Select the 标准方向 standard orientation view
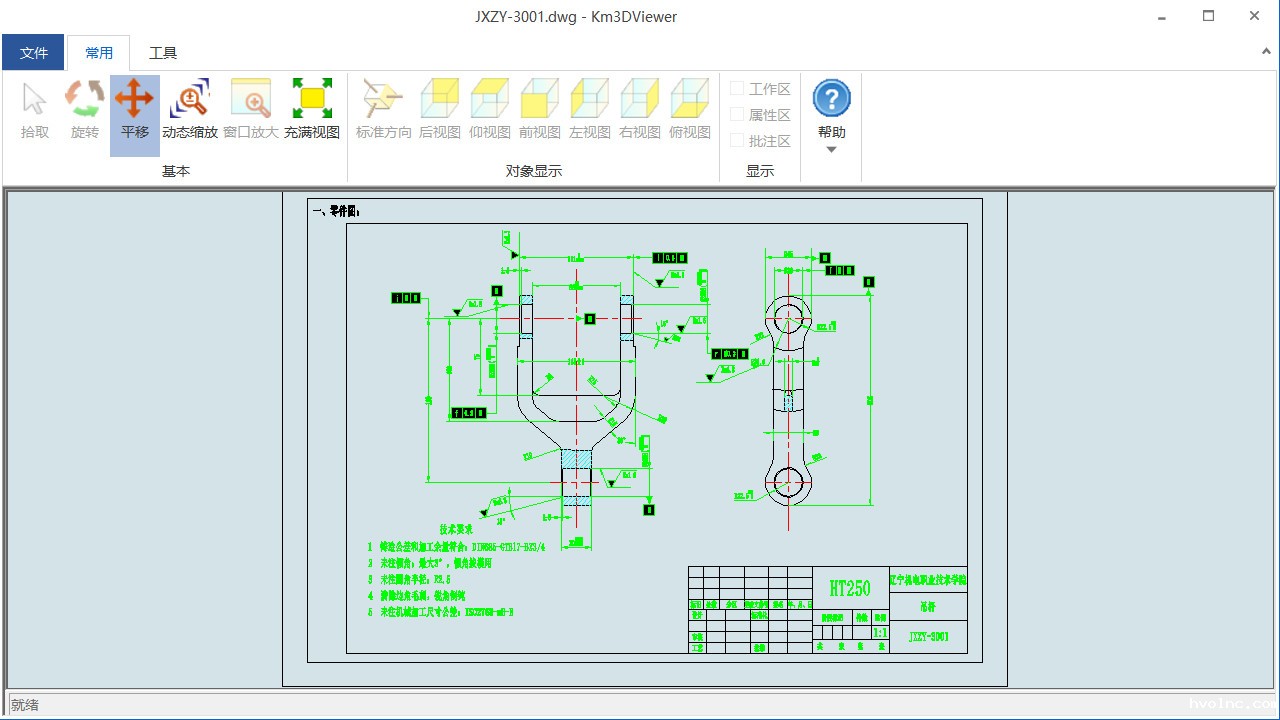 coord(382,110)
